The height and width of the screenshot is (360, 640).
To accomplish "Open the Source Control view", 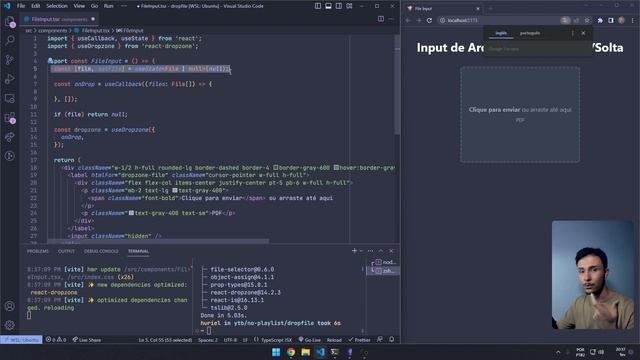I will pos(10,60).
